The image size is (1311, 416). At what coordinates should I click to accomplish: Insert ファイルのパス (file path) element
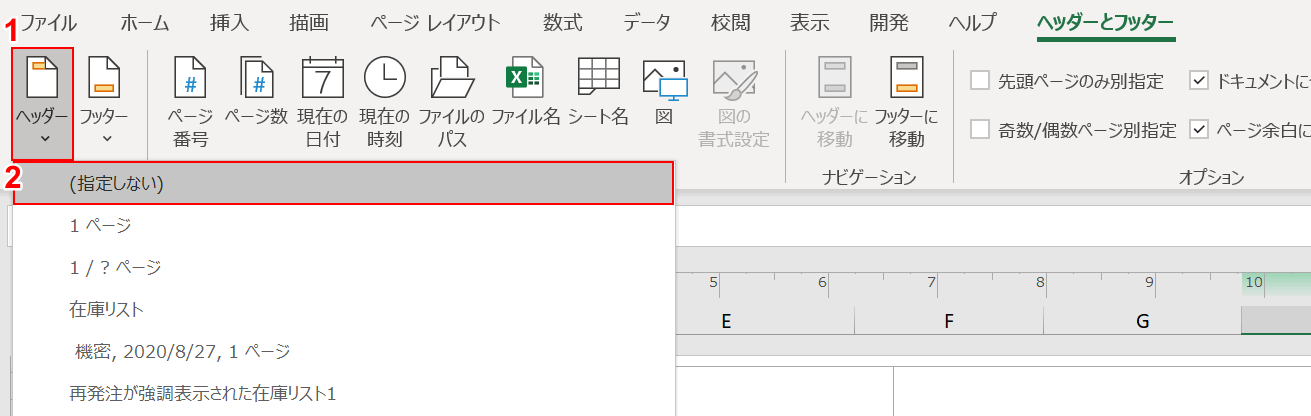click(451, 100)
